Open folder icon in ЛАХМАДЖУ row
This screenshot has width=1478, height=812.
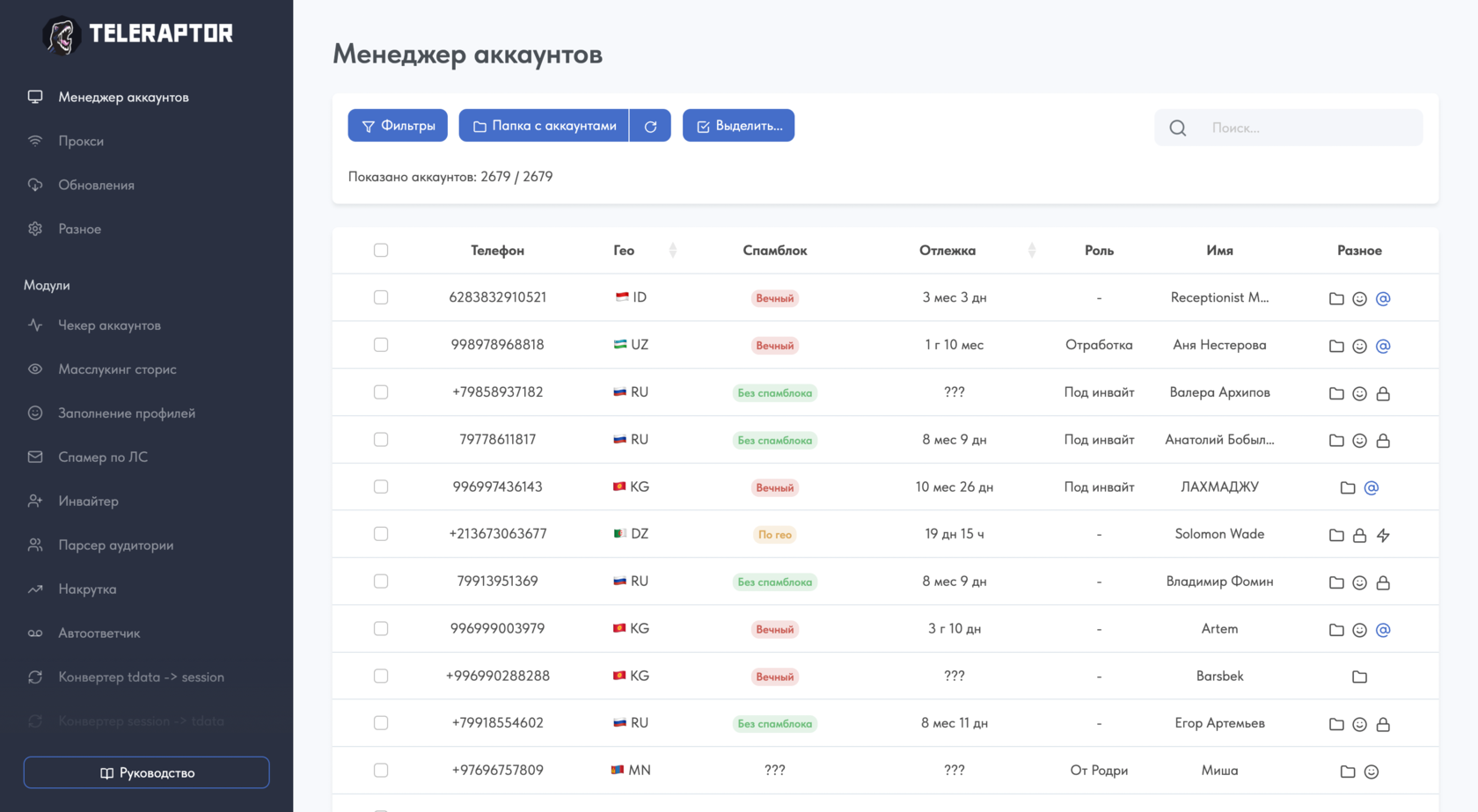coord(1348,487)
